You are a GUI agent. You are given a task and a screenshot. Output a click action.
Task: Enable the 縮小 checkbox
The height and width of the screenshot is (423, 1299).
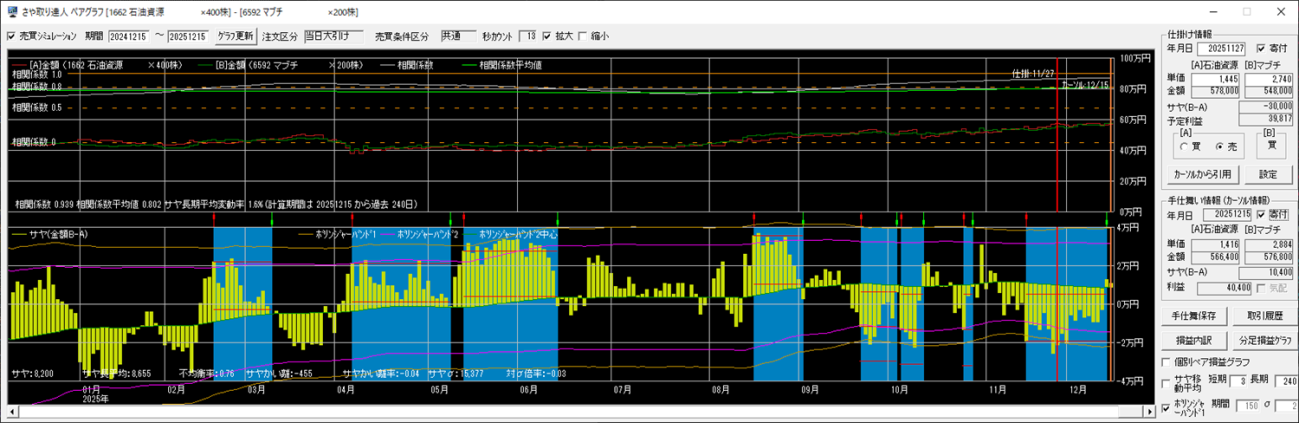(x=583, y=36)
